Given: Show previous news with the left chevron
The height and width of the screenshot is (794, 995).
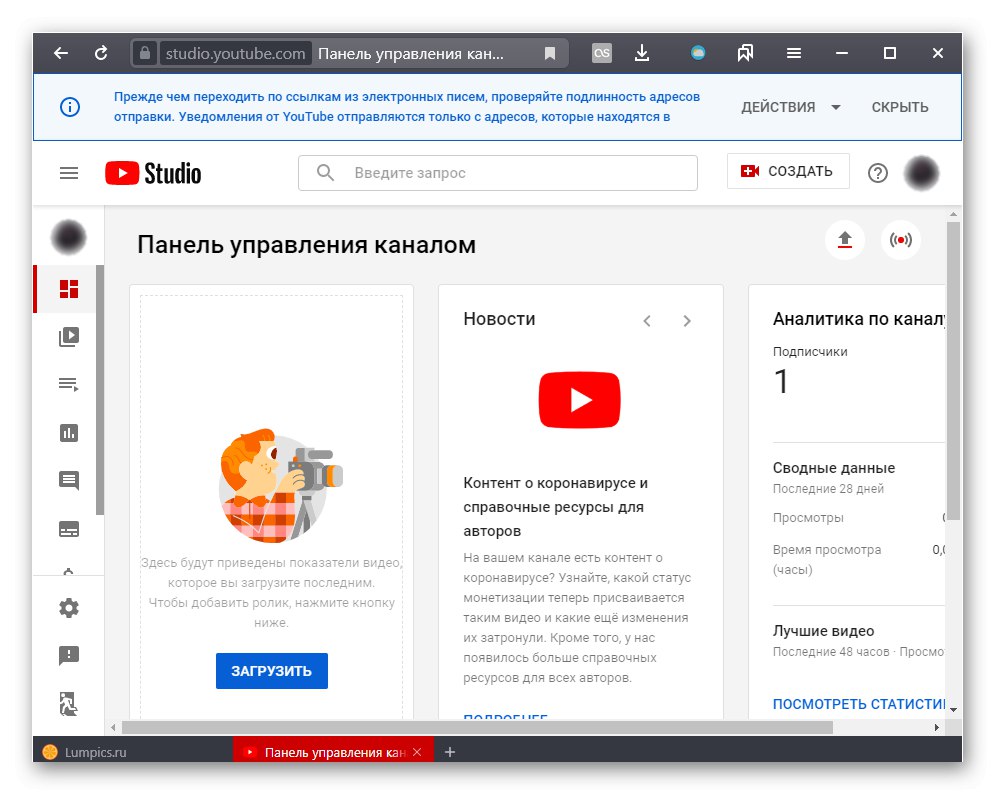Looking at the screenshot, I should pyautogui.click(x=647, y=321).
